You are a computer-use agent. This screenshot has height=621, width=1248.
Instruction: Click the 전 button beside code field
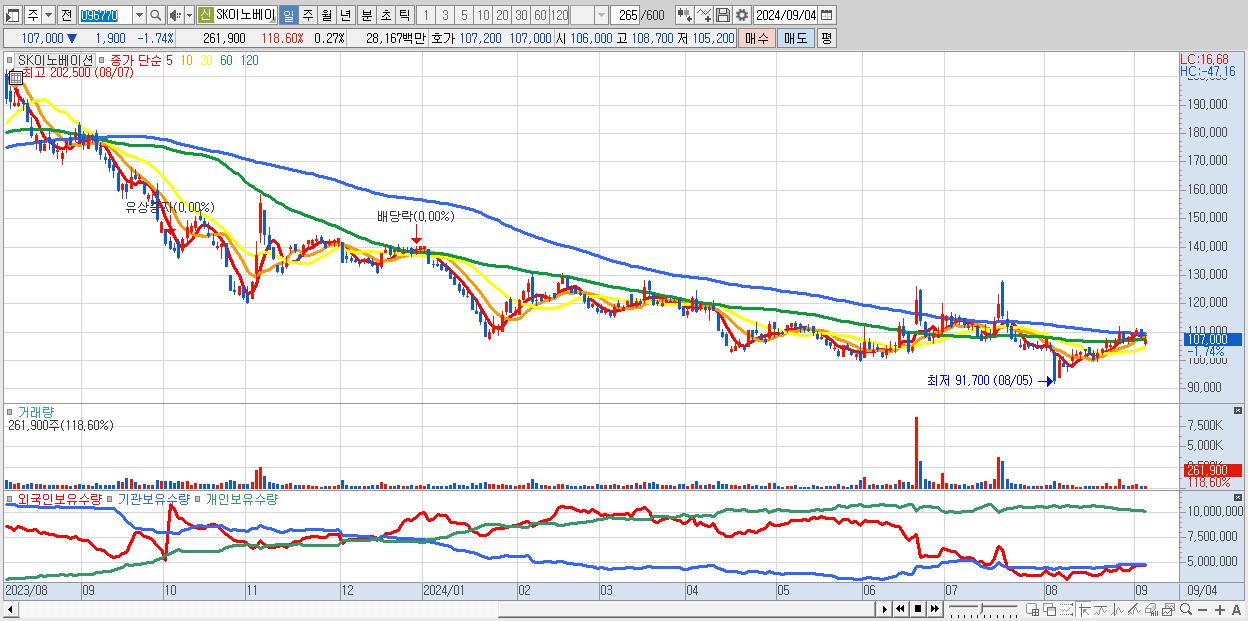tap(66, 15)
